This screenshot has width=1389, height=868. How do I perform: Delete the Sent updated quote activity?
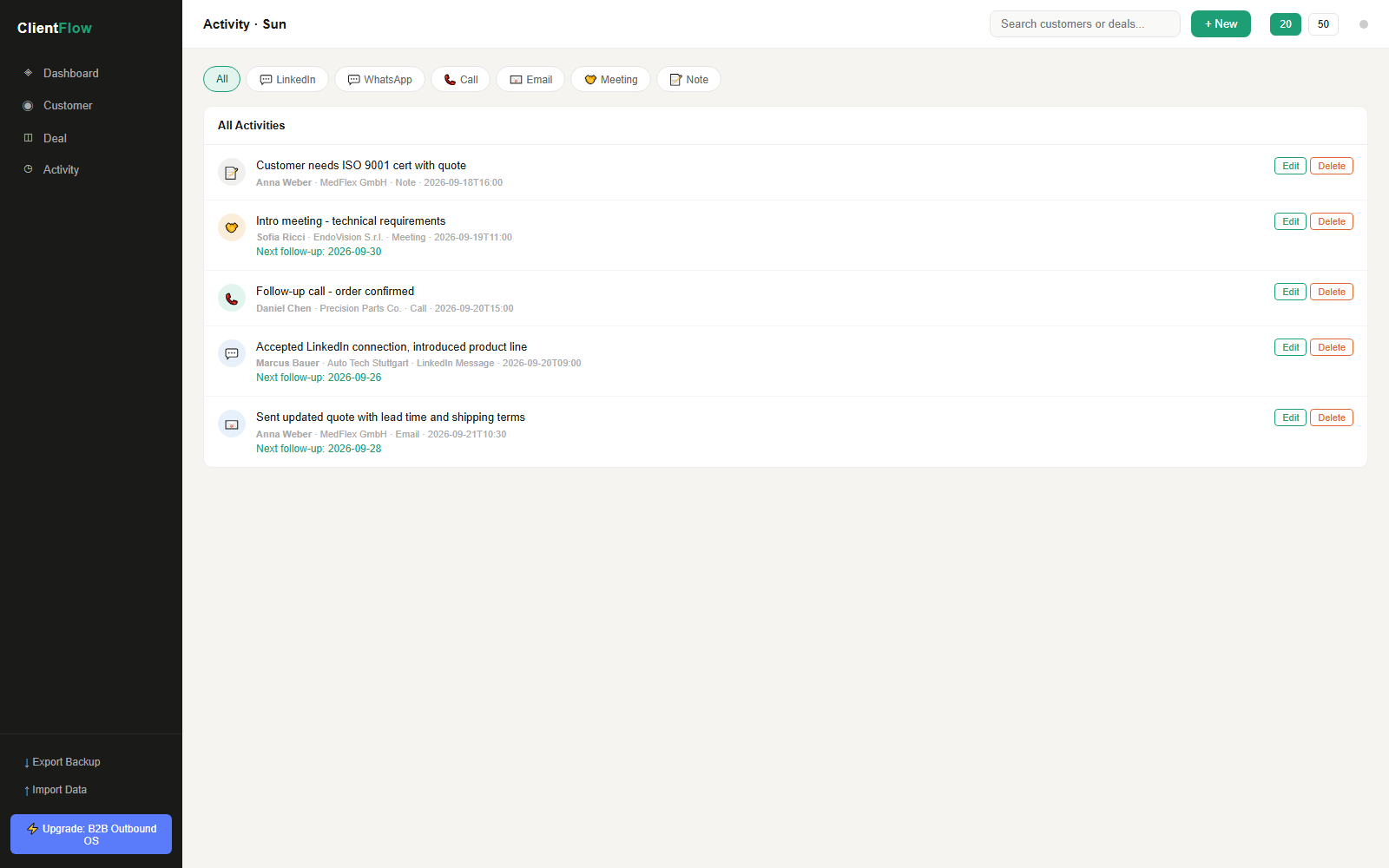pos(1332,418)
